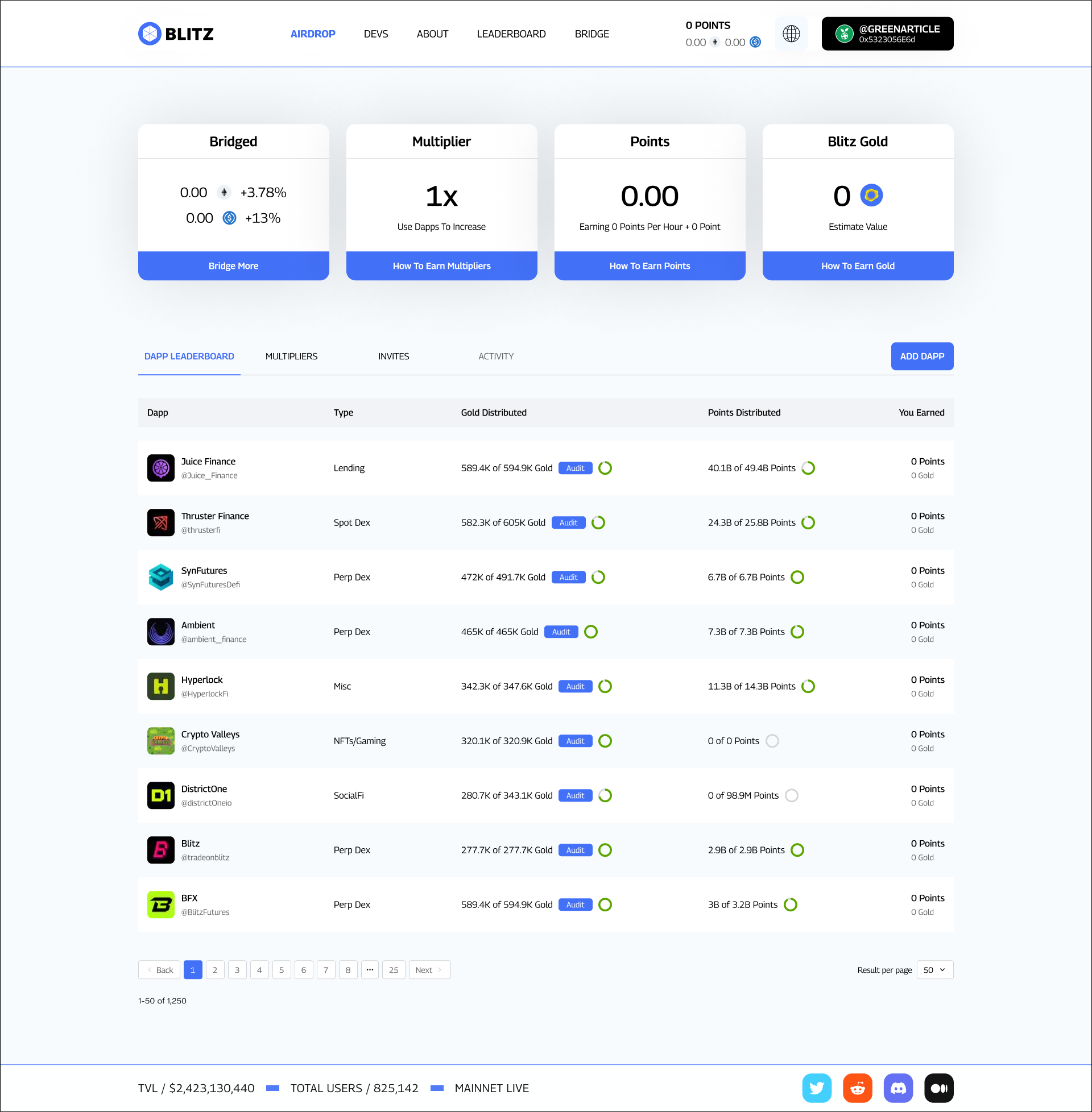Click How To Earn Multipliers
This screenshot has width=1092, height=1112.
click(x=441, y=266)
